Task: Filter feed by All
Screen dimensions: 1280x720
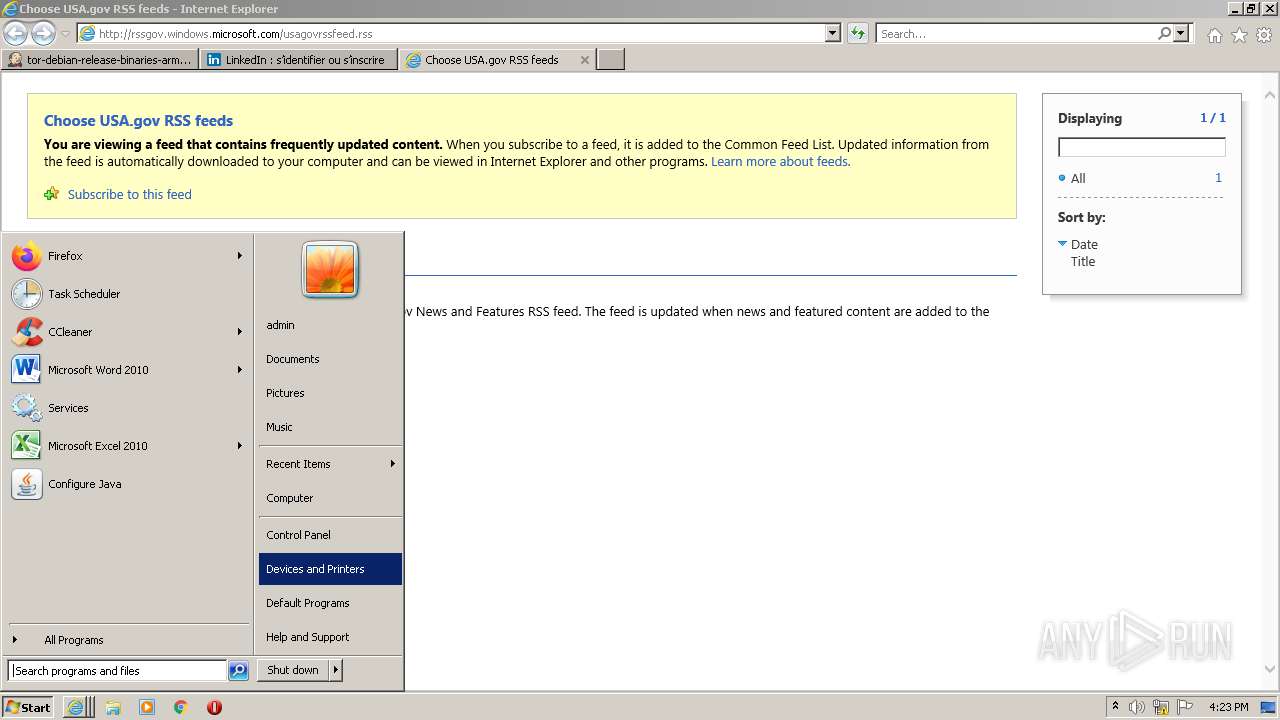Action: pos(1078,178)
